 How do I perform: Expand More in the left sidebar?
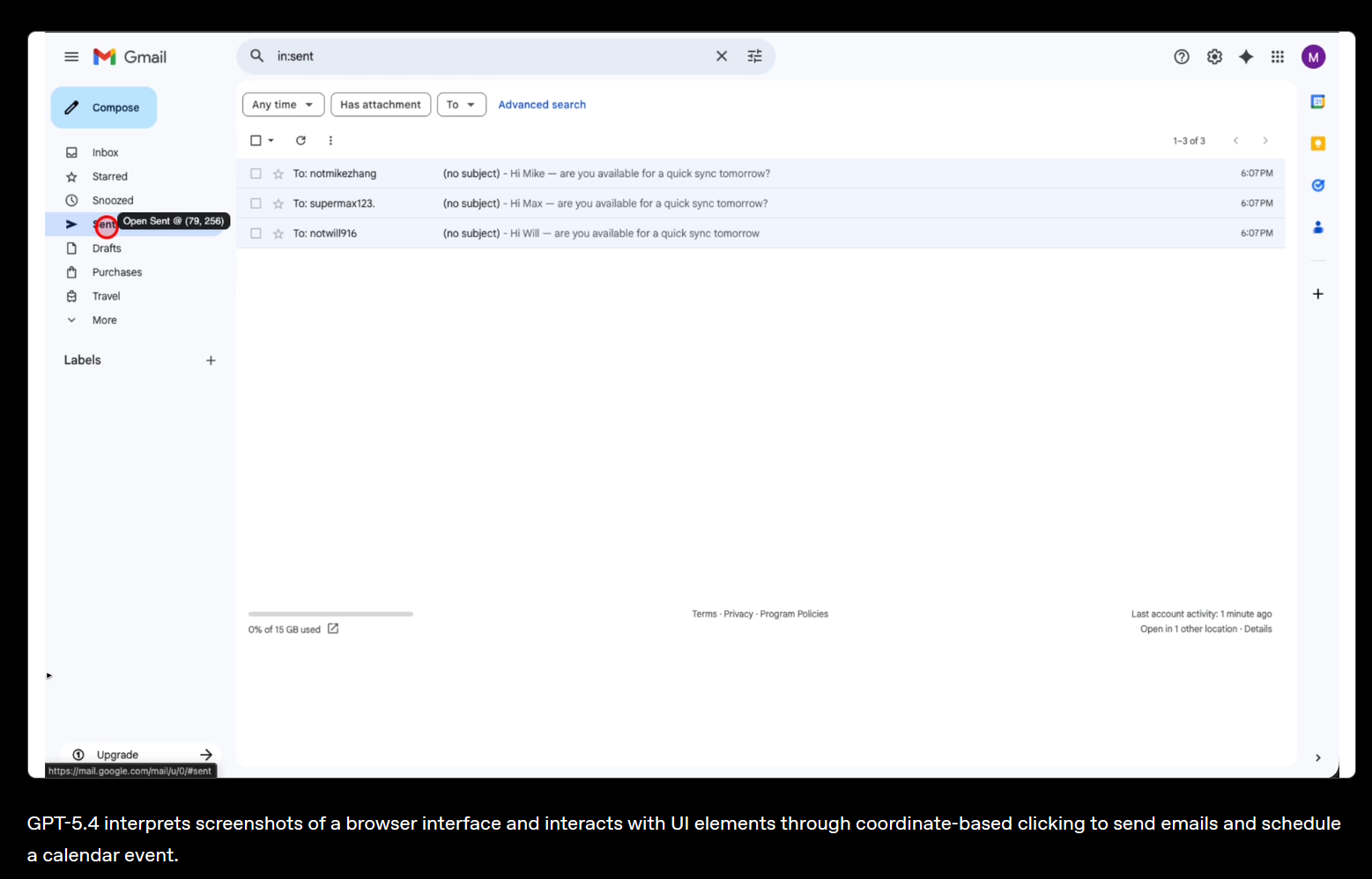coord(104,321)
